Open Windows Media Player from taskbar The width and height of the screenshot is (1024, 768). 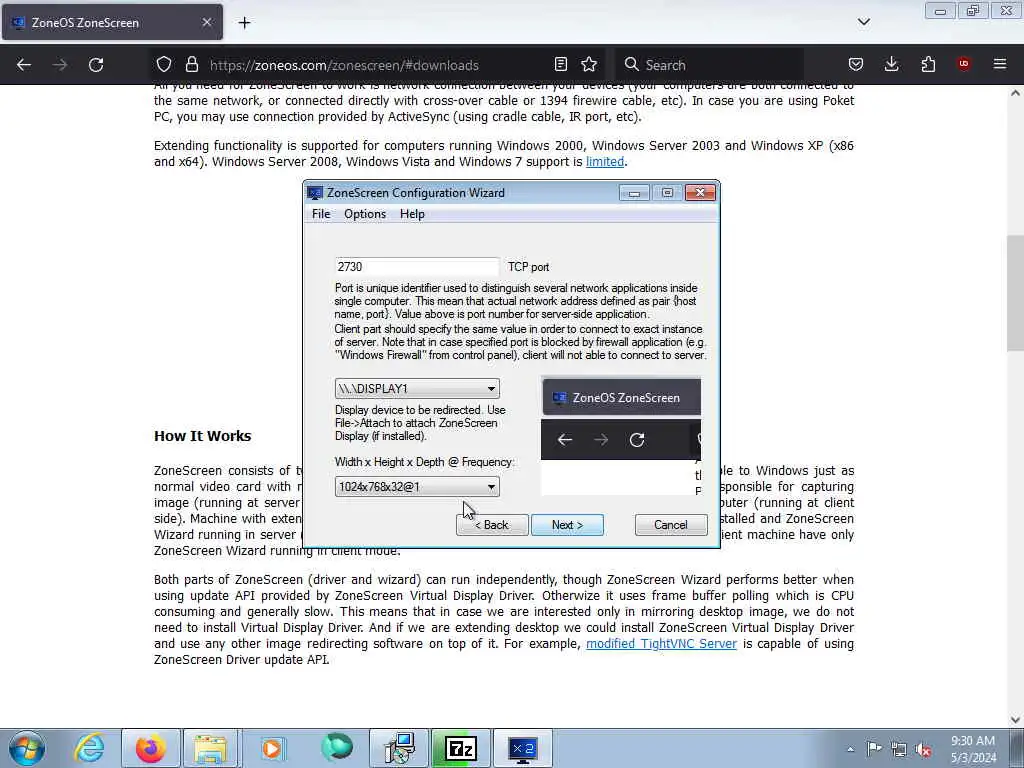coord(272,748)
